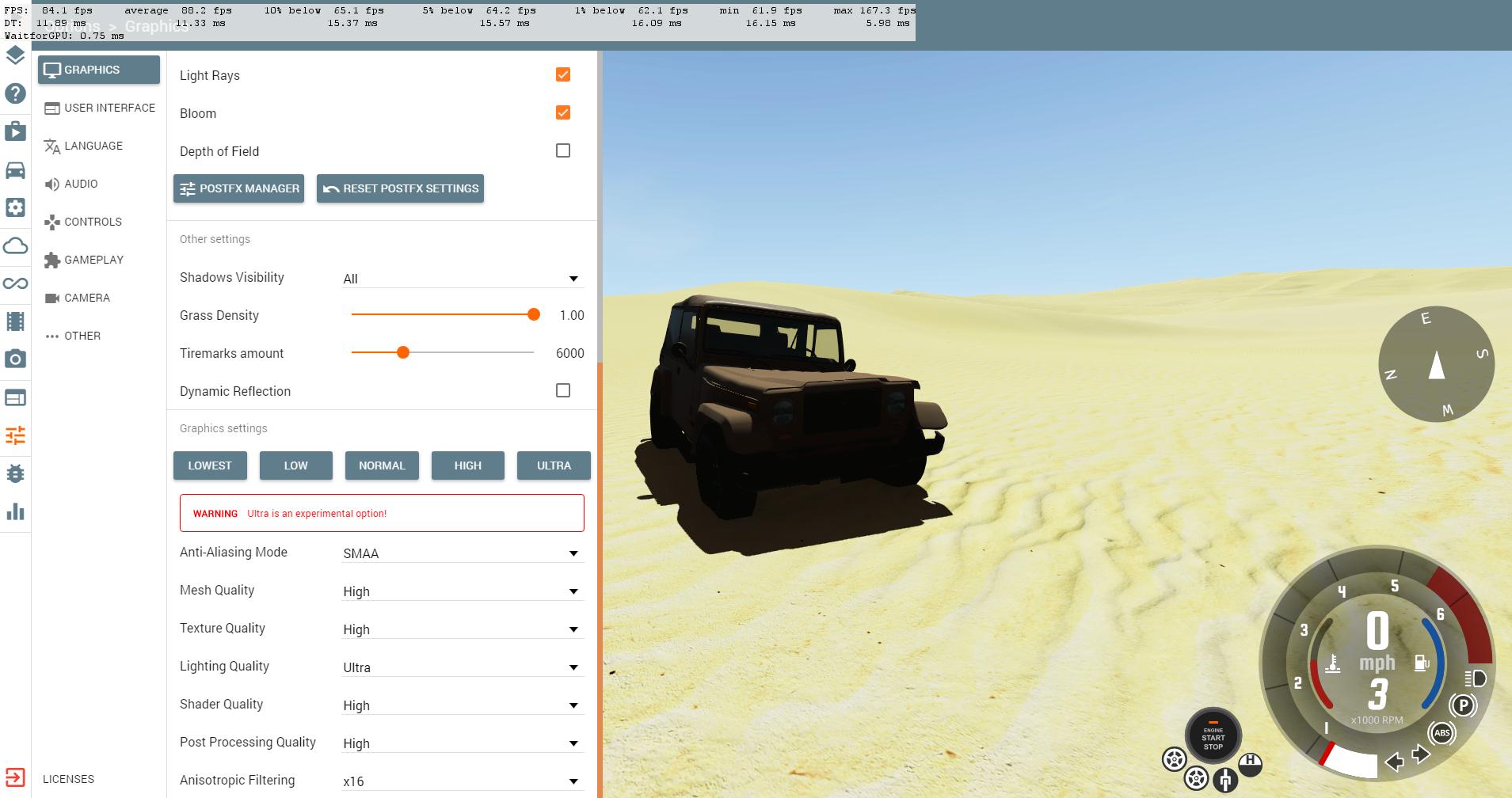The height and width of the screenshot is (798, 1512).
Task: Click the orange options sliders icon
Action: [15, 435]
